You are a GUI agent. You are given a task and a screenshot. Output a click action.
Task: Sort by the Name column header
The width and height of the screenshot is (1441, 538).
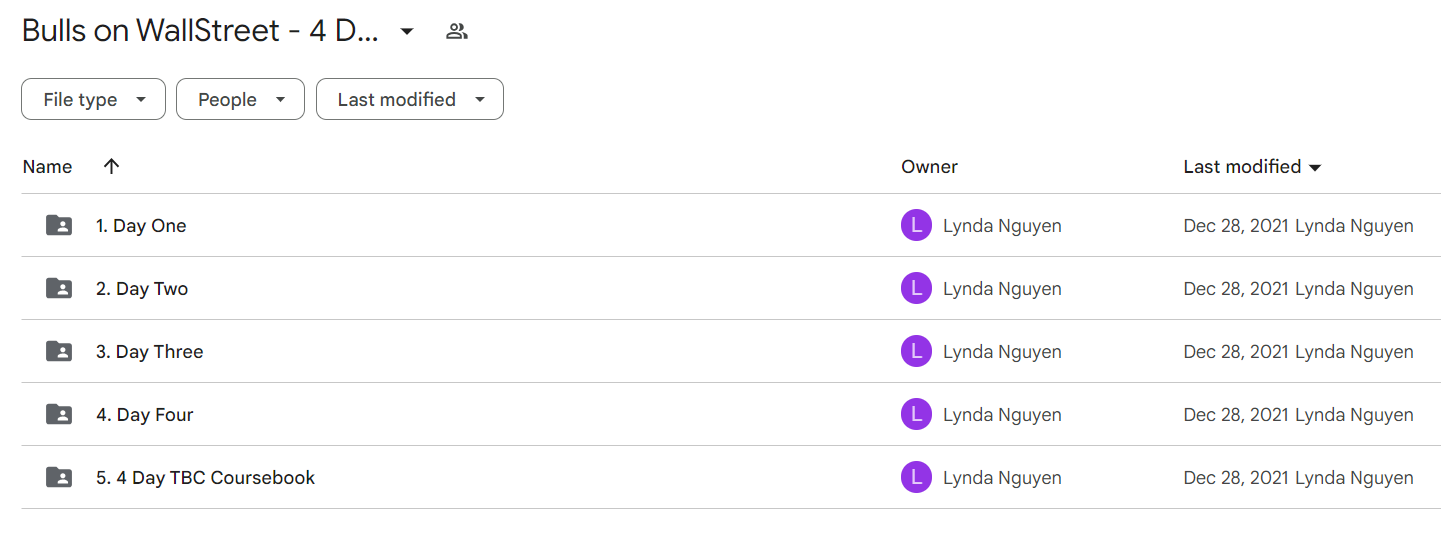click(47, 166)
